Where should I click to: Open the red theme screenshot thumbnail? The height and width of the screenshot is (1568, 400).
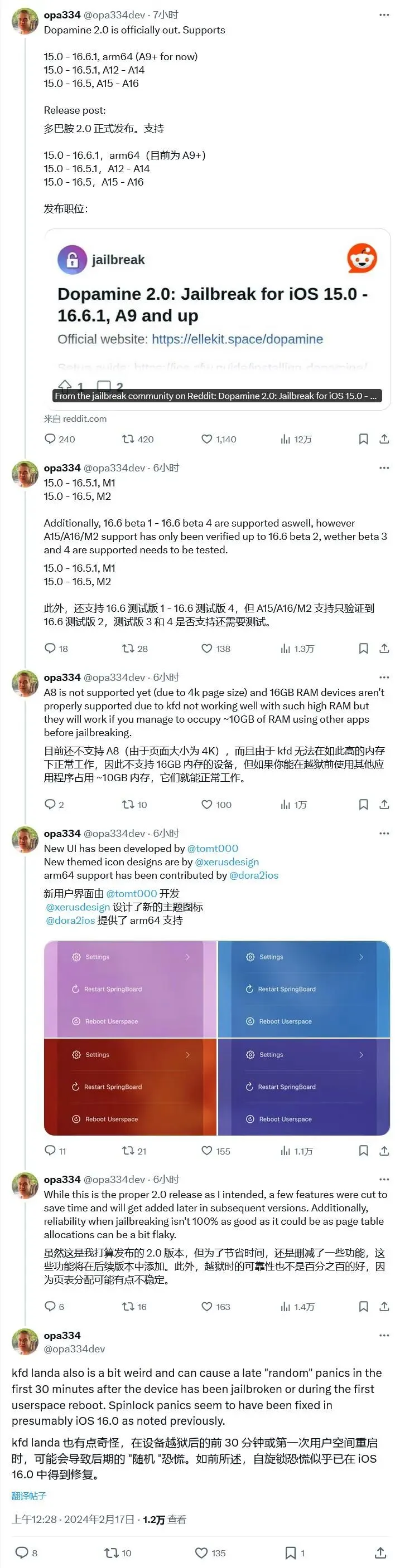130,1087
